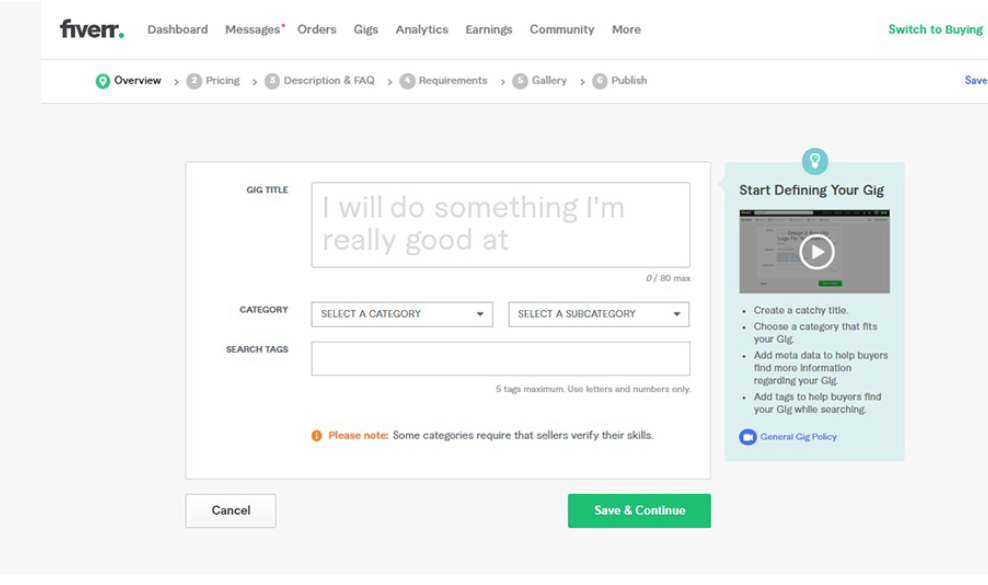This screenshot has height=585, width=988.
Task: Play the Start Defining Your Gig video
Action: [x=815, y=252]
